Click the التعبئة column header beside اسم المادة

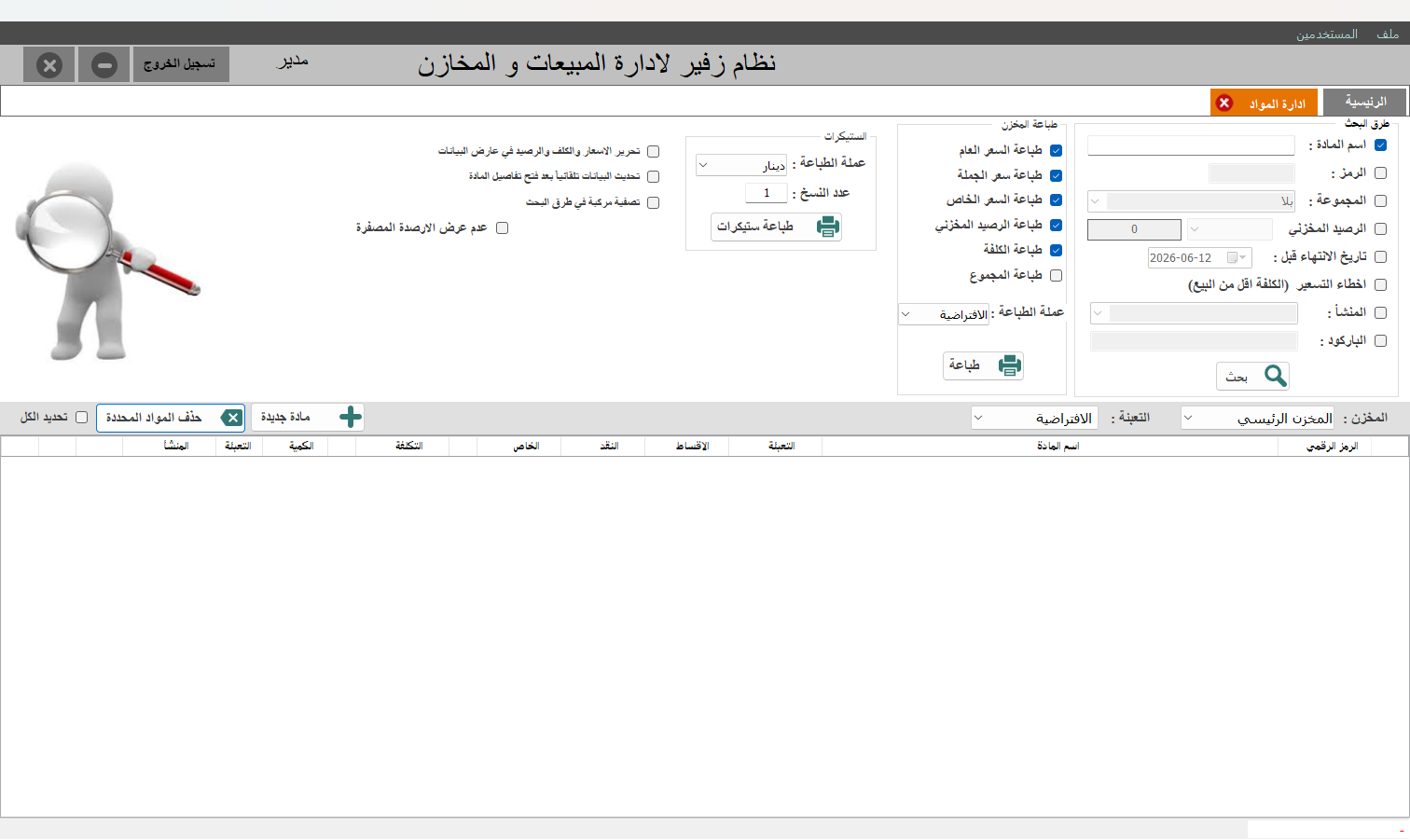click(x=775, y=447)
